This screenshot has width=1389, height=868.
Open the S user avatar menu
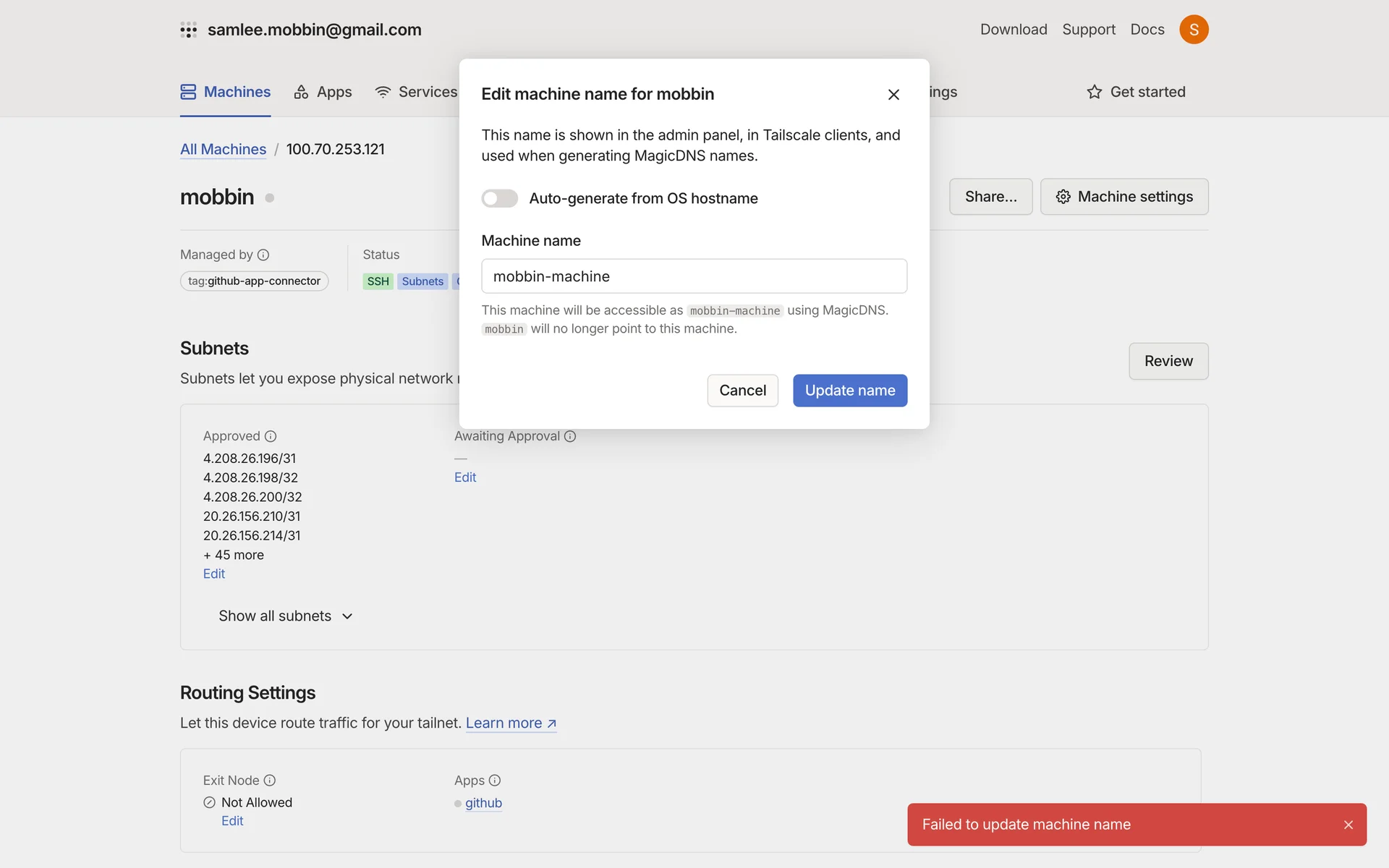1194,30
